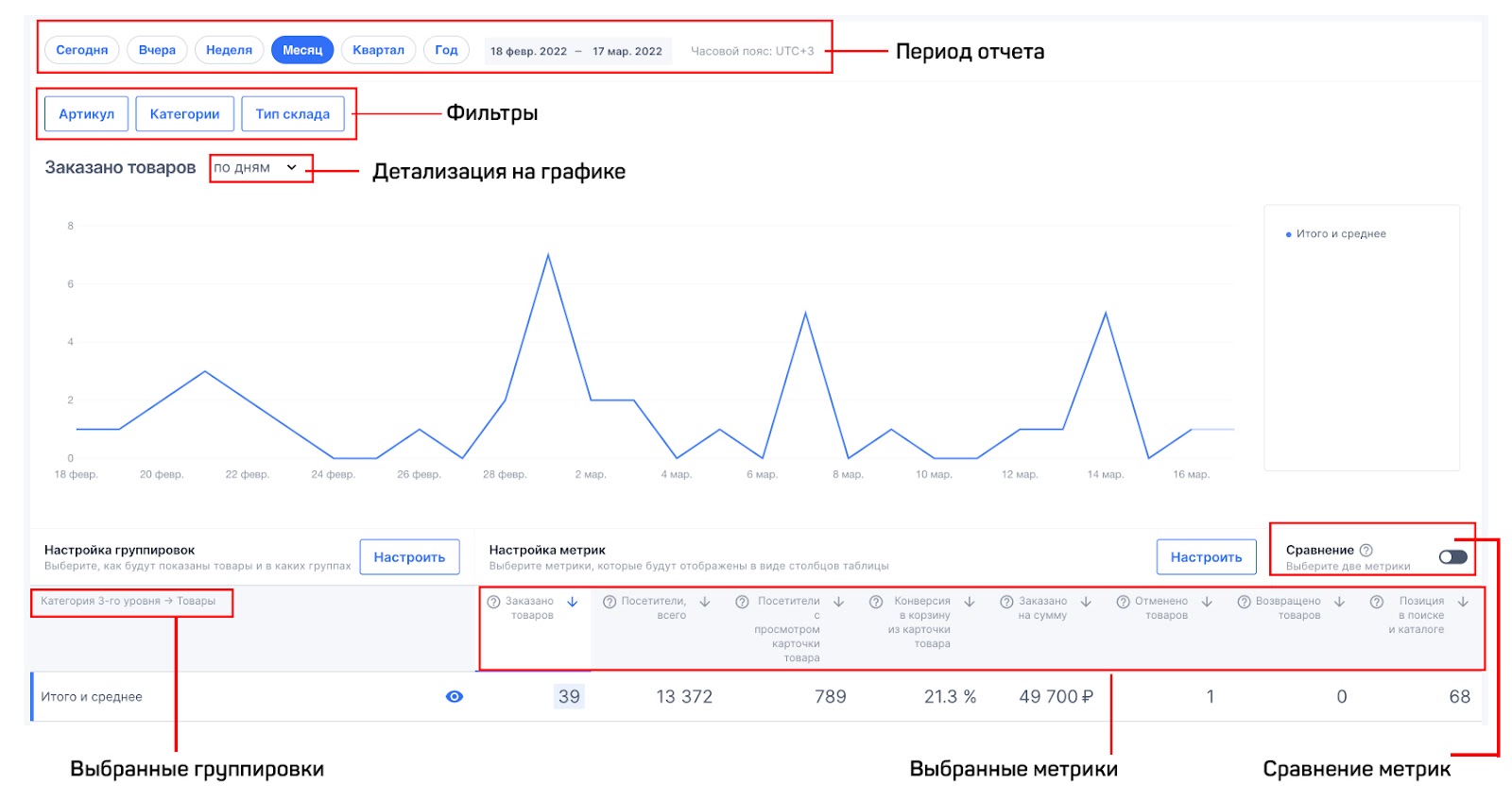Screen dimensions: 1512x801
Task: Toggle Итого и среднее legend series dot
Action: pyautogui.click(x=1288, y=234)
